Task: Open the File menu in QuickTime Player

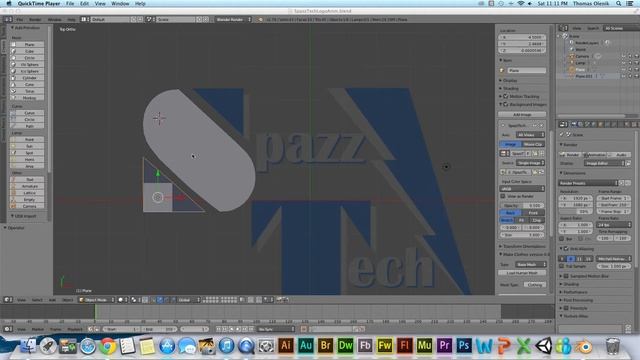Action: click(70, 4)
